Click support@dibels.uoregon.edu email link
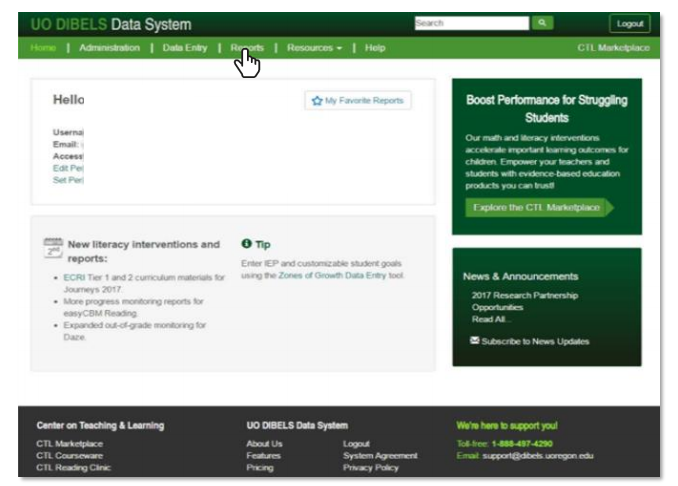 tap(538, 455)
